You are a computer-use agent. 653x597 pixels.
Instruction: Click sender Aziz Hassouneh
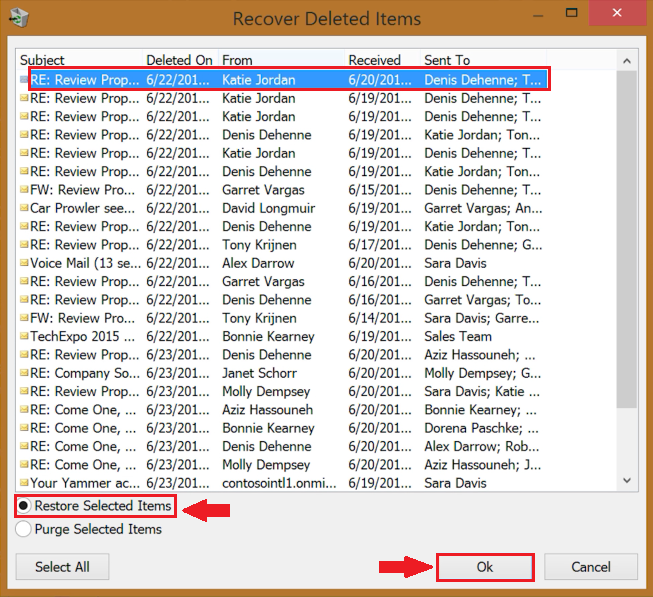coord(267,410)
